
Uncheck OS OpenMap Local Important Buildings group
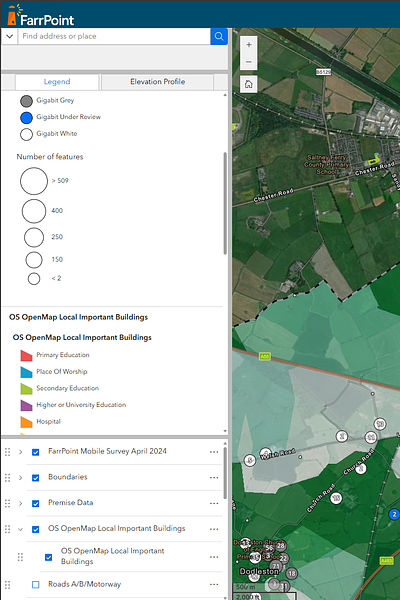(x=36, y=529)
